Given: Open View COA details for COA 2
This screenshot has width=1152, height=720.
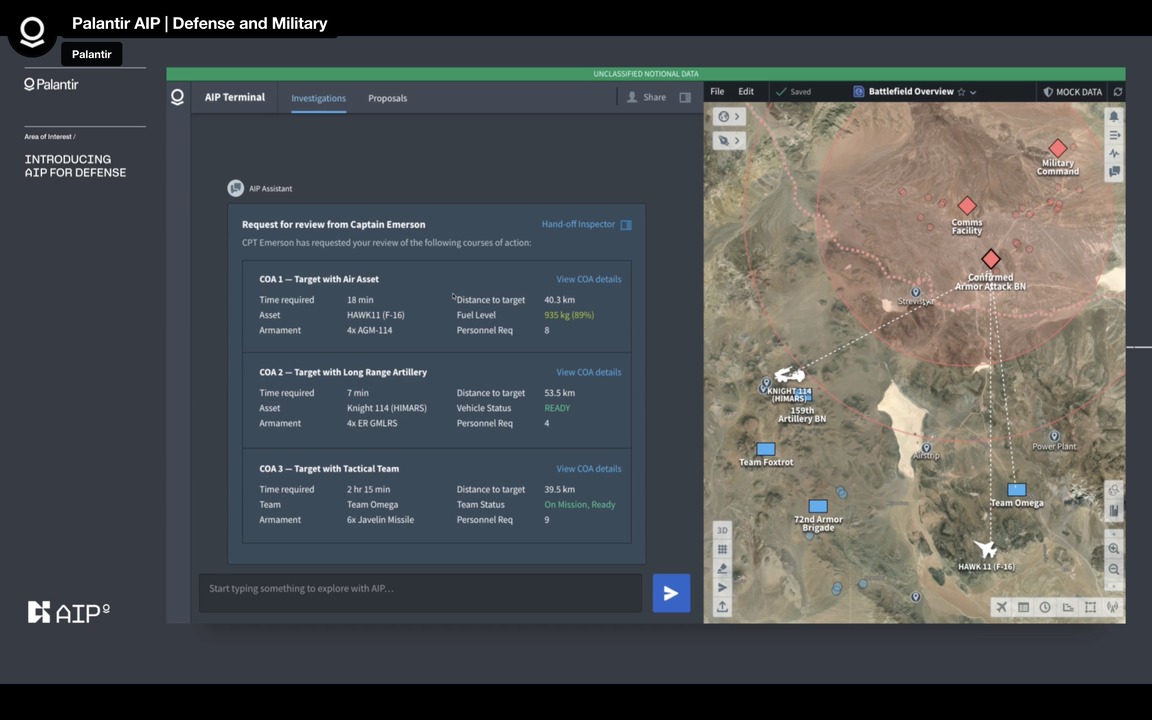Looking at the screenshot, I should pos(588,372).
